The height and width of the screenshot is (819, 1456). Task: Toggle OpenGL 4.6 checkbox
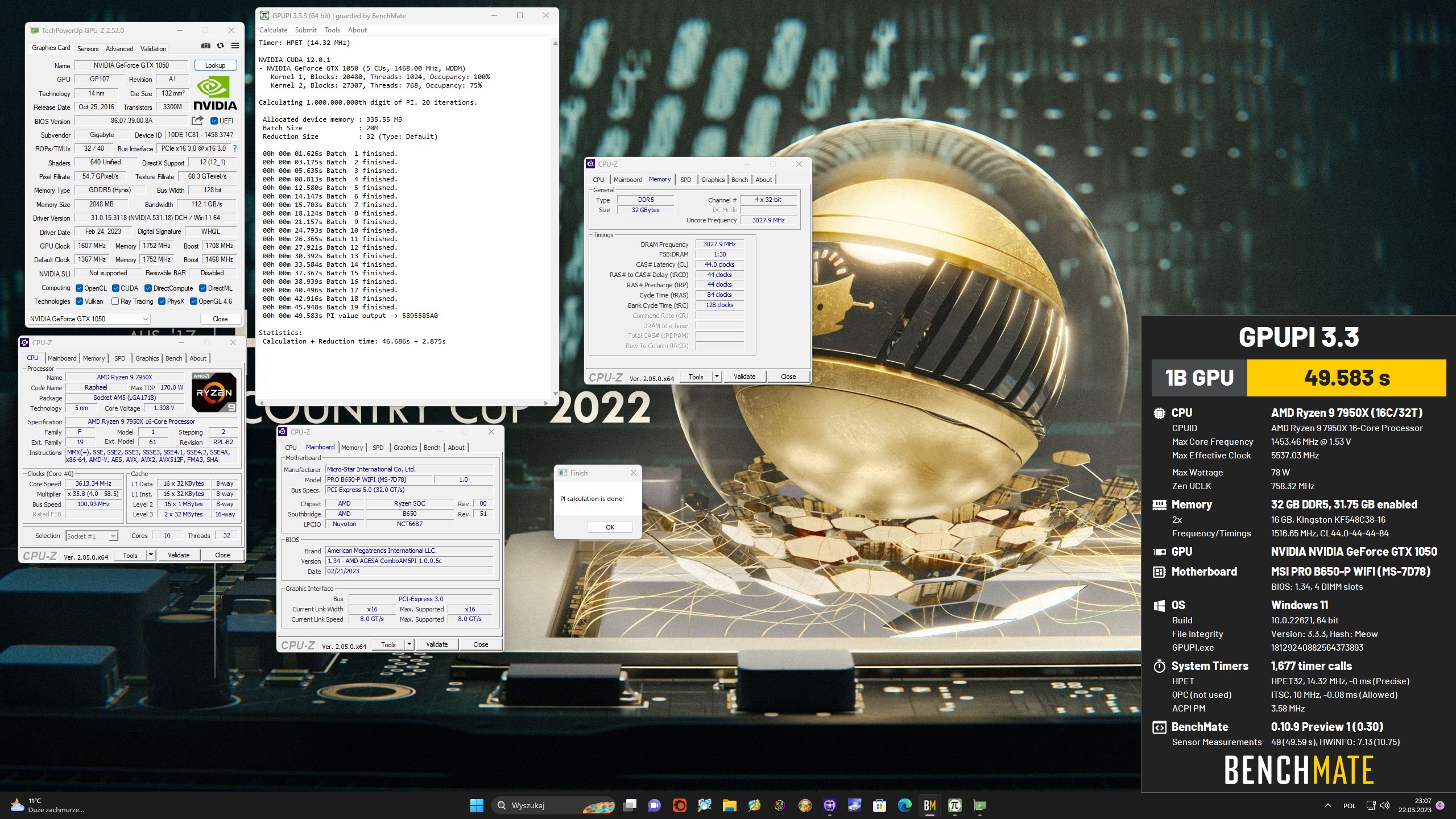pyautogui.click(x=194, y=301)
